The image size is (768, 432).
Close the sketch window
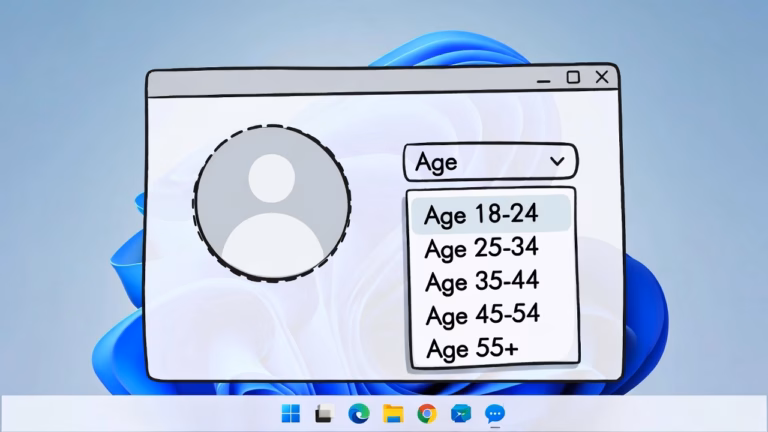point(602,77)
